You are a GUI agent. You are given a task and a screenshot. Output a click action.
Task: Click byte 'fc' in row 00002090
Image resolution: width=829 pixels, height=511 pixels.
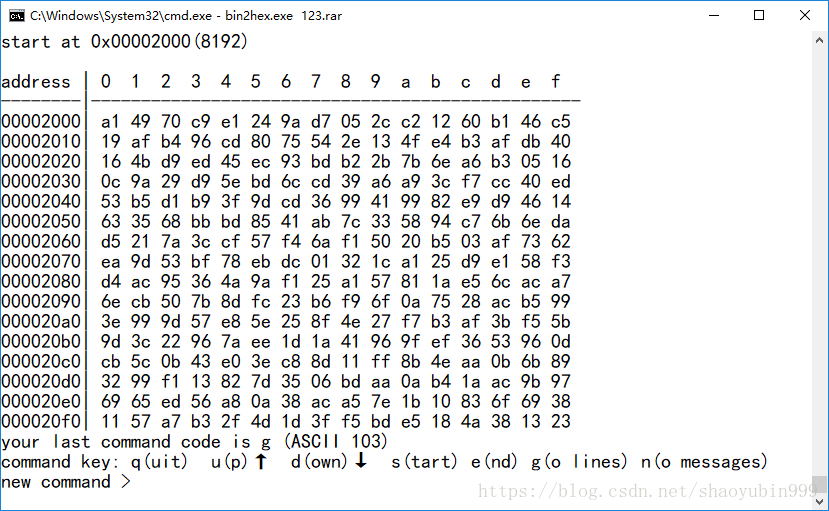pos(261,301)
